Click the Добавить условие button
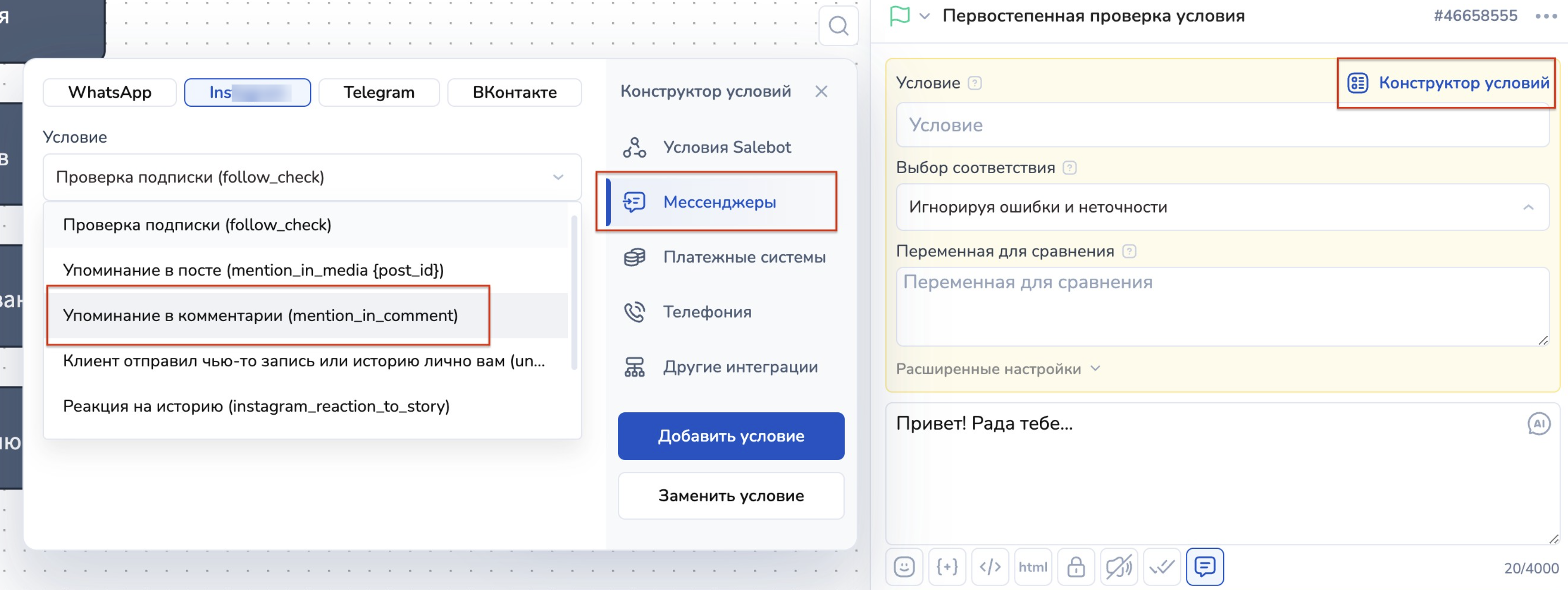Image resolution: width=1568 pixels, height=590 pixels. click(730, 436)
